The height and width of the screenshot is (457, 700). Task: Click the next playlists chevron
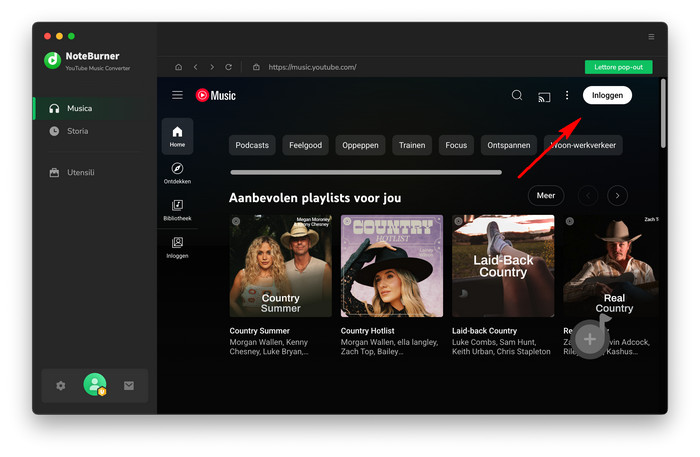point(617,195)
